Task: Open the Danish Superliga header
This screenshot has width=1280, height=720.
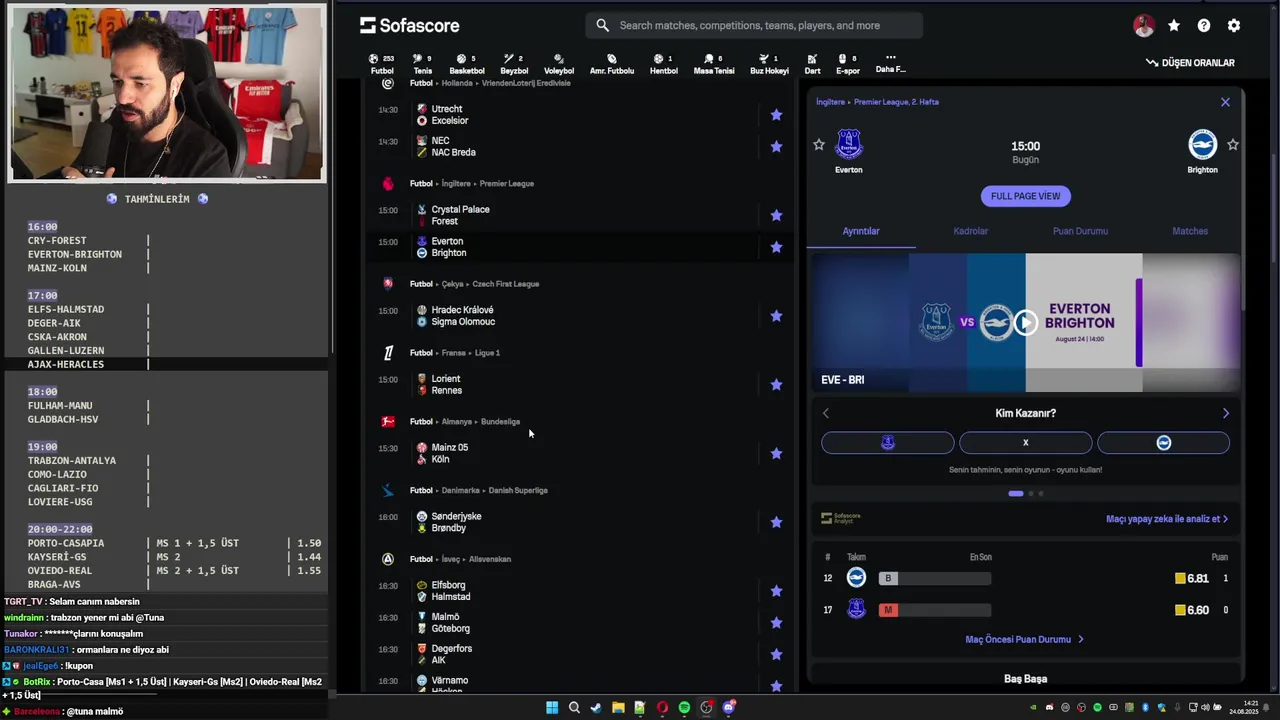Action: coord(479,491)
